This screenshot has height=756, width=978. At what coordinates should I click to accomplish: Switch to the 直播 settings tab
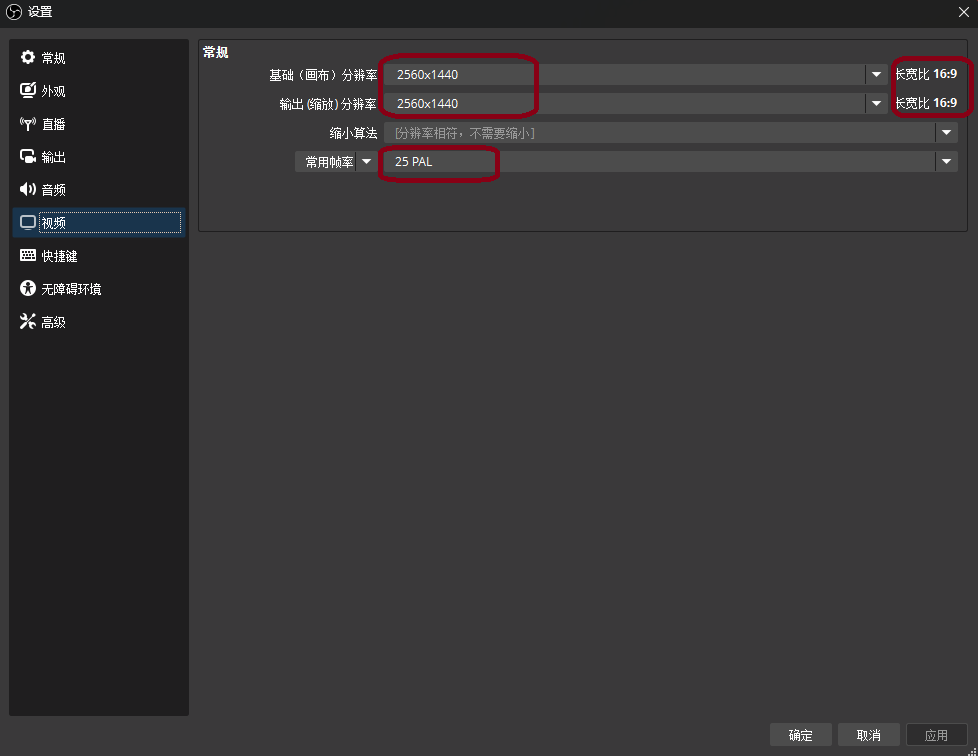click(99, 124)
